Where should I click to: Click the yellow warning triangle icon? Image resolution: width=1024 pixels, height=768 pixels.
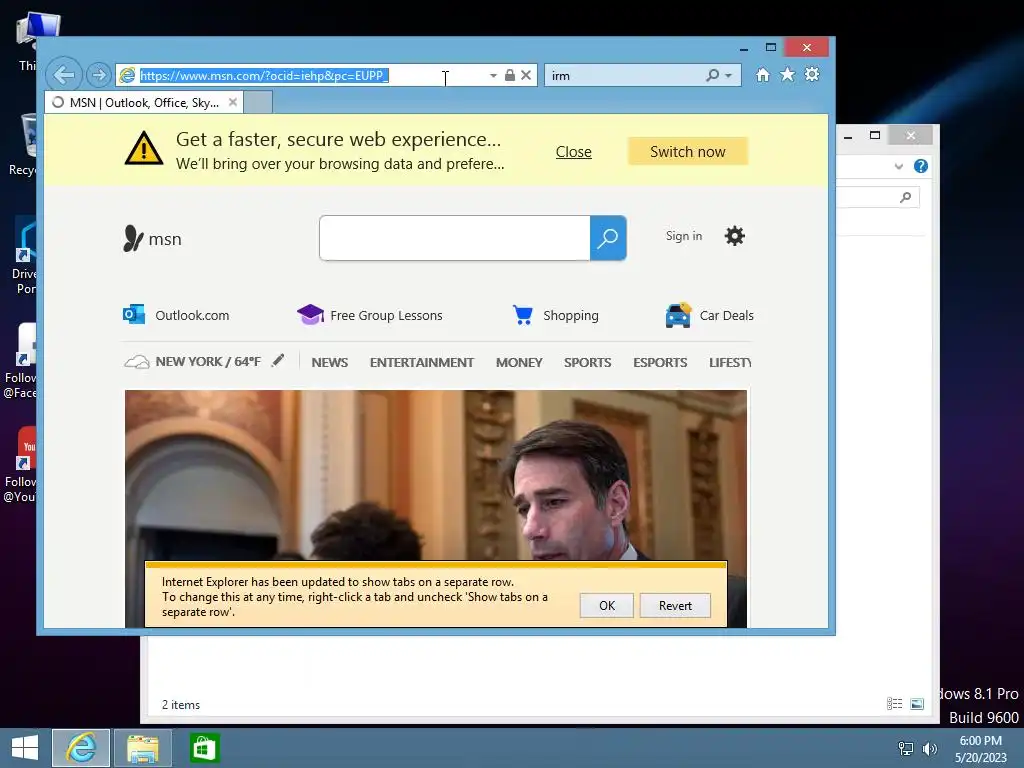[144, 148]
